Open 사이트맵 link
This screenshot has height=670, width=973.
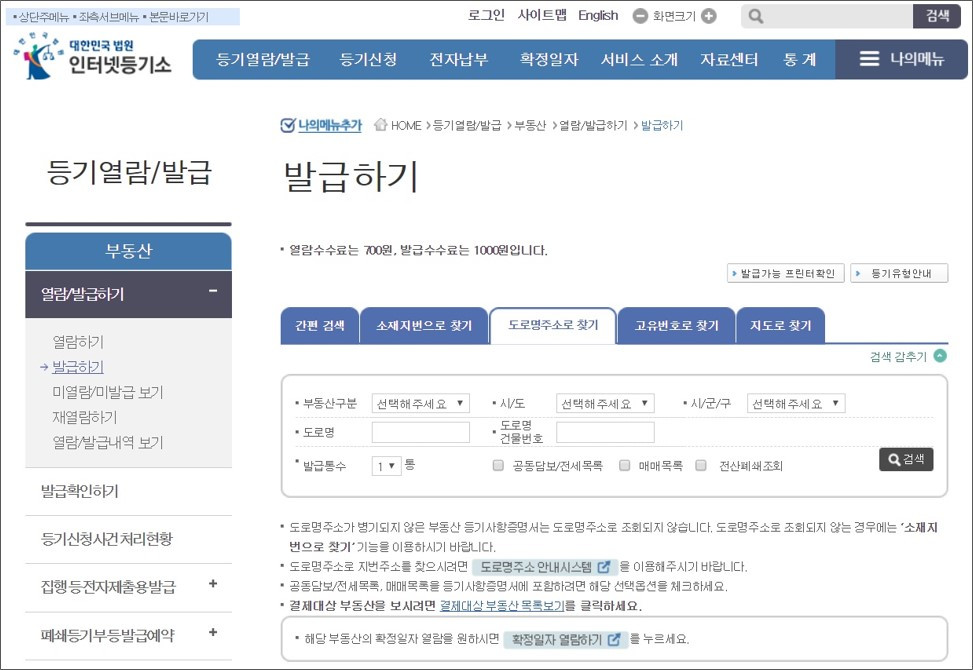pyautogui.click(x=542, y=16)
